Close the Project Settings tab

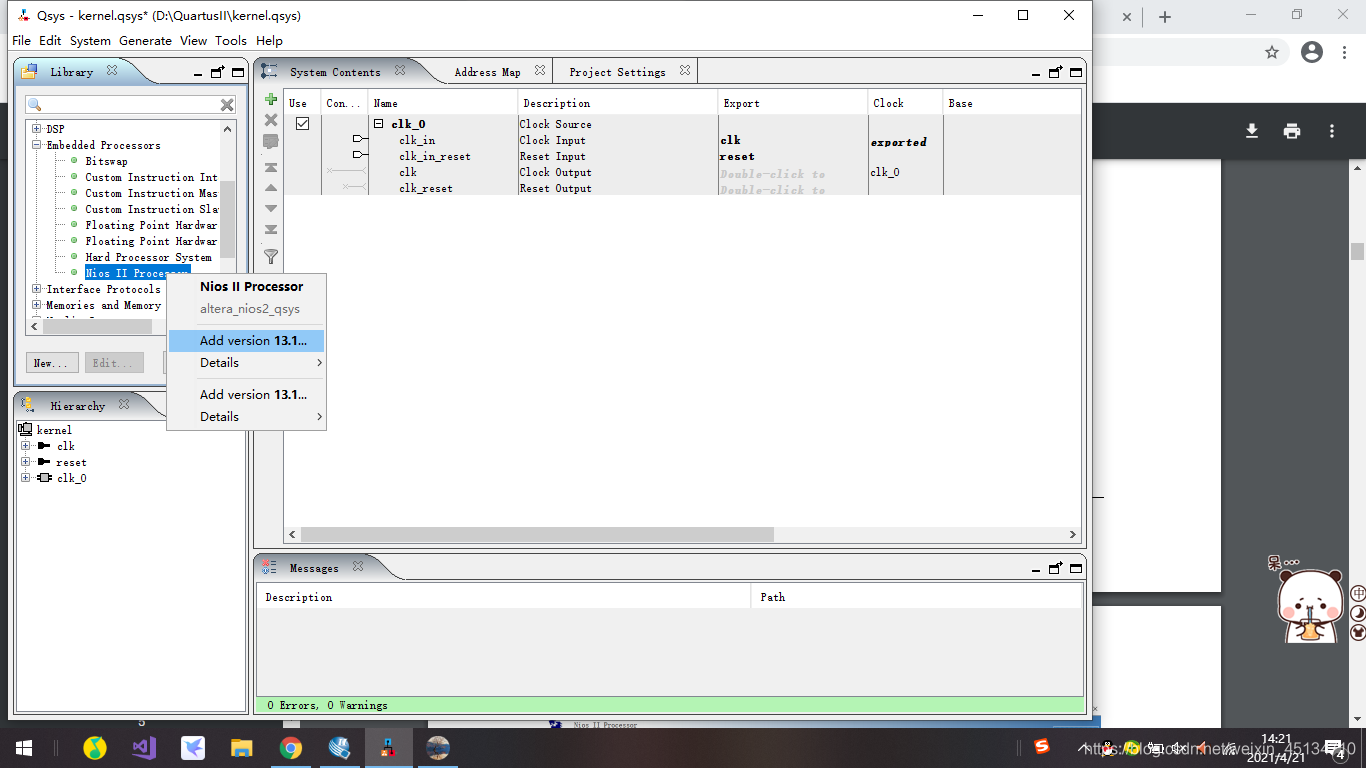click(x=685, y=71)
